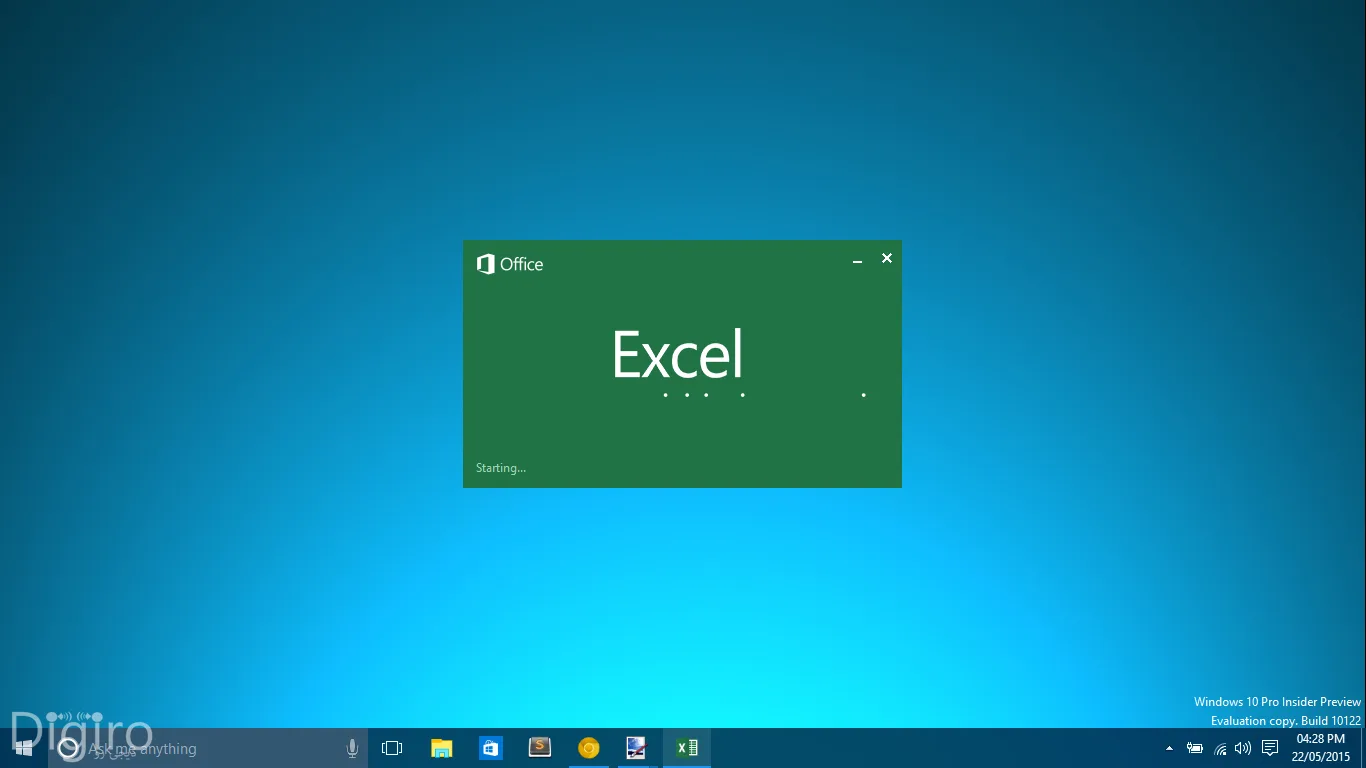Launch File Explorer from the taskbar
1366x768 pixels.
441,748
